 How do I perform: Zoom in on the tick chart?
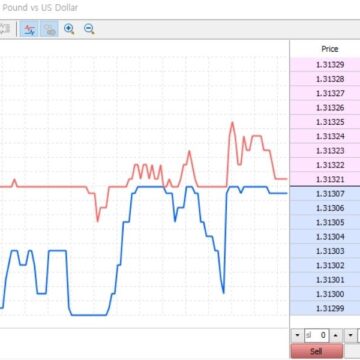point(69,29)
